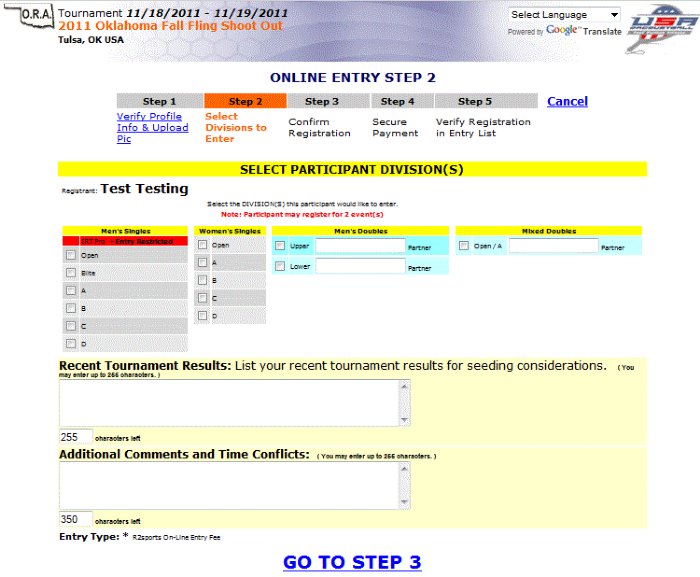Click the Men's Singles column header
Image resolution: width=700 pixels, height=577 pixels.
125,231
